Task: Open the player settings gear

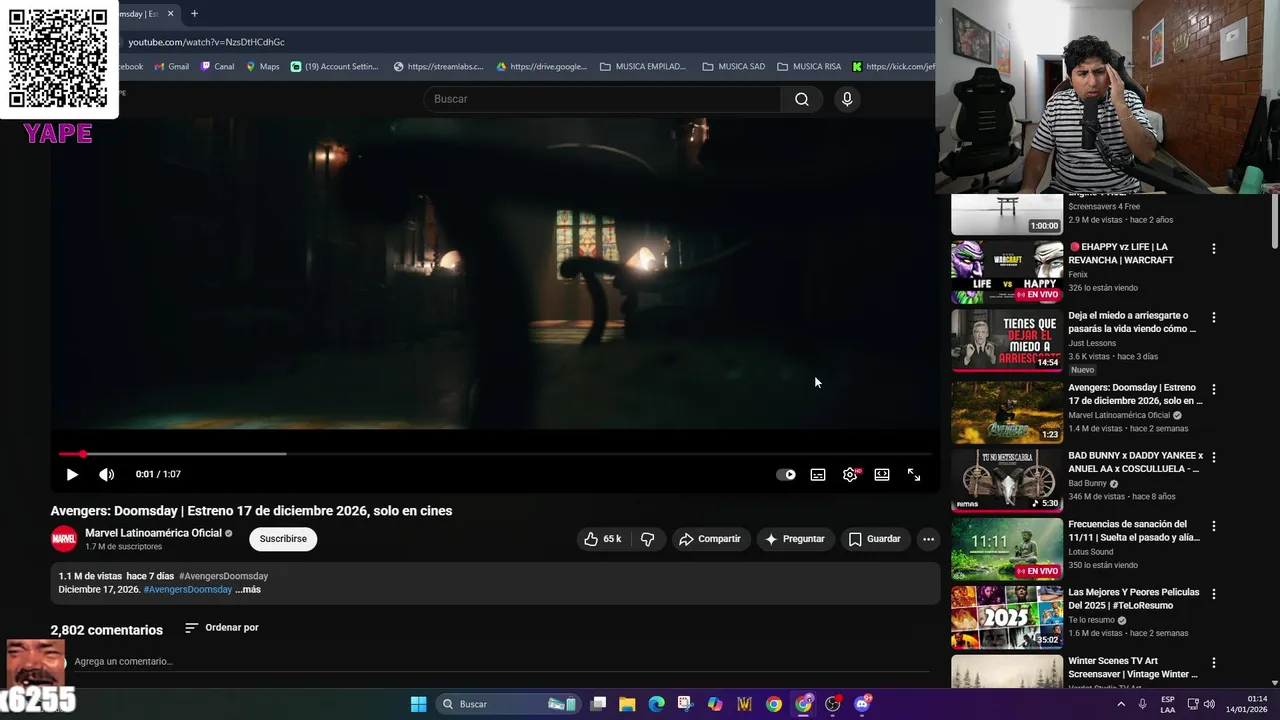Action: (x=850, y=475)
